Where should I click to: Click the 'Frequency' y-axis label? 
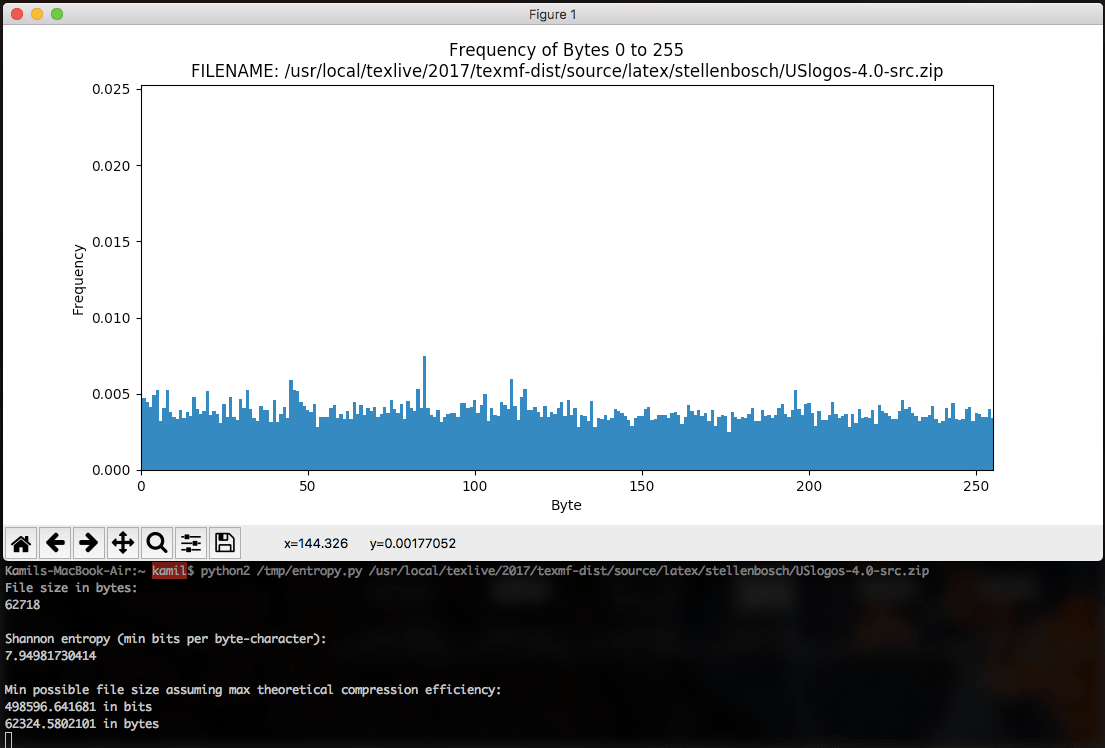coord(78,279)
